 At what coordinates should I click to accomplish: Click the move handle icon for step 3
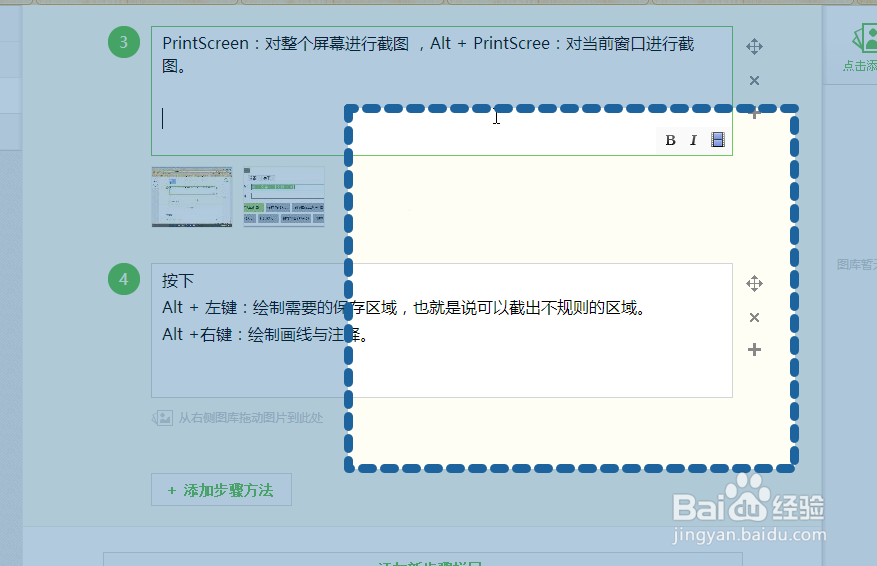tap(754, 46)
